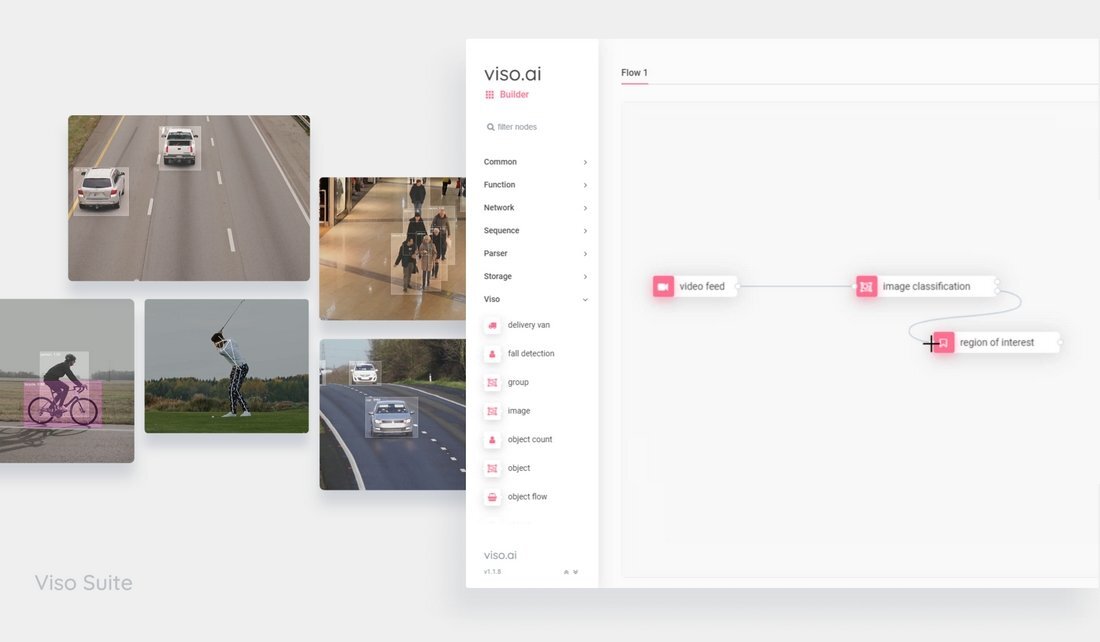Click the image node icon

[491, 410]
